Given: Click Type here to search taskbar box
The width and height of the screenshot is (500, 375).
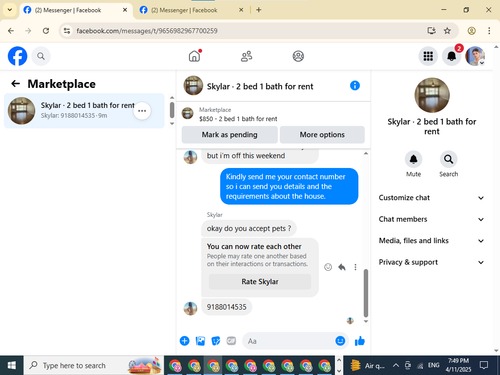Looking at the screenshot, I should (x=94, y=365).
